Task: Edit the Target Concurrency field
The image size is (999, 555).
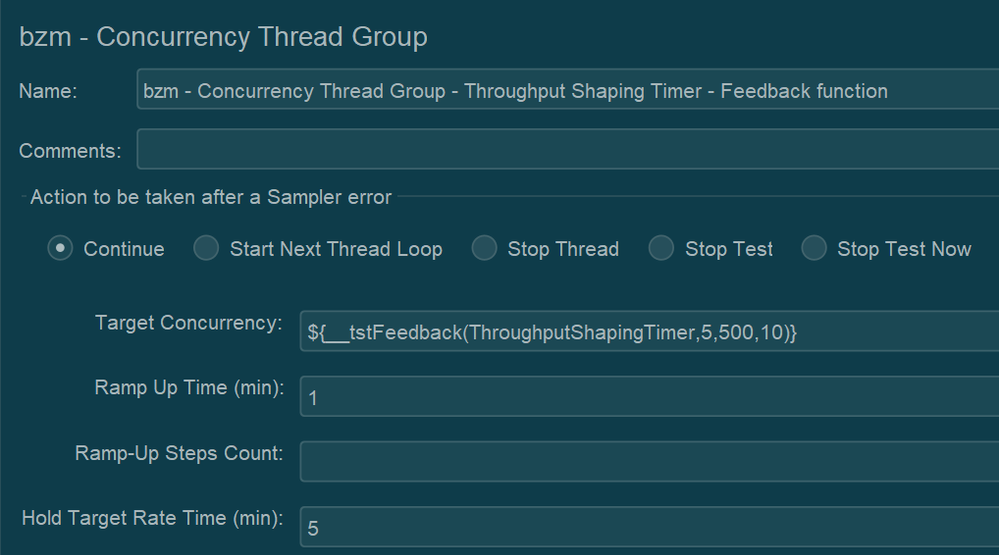Action: pos(649,331)
